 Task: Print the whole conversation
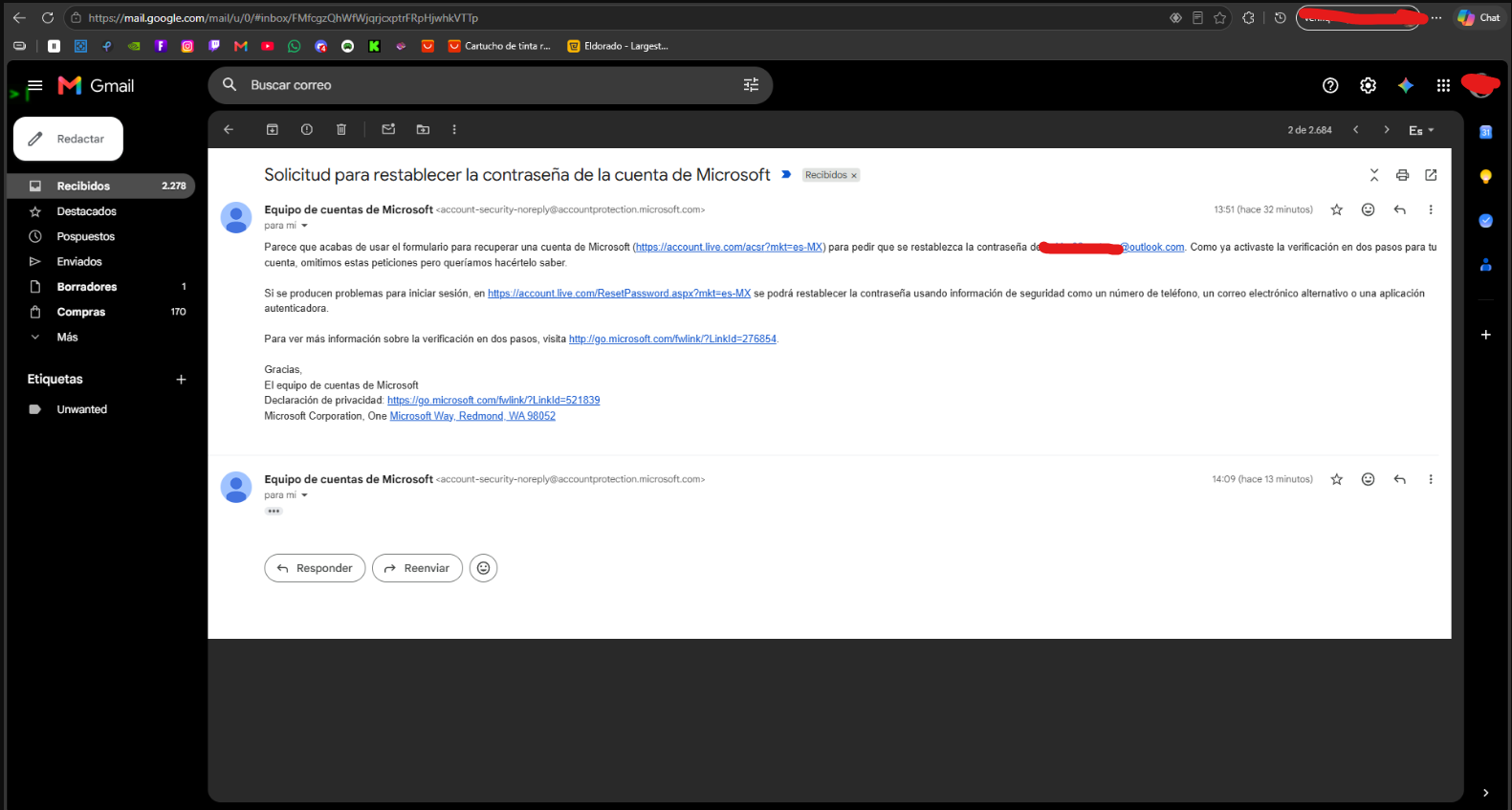point(1402,175)
